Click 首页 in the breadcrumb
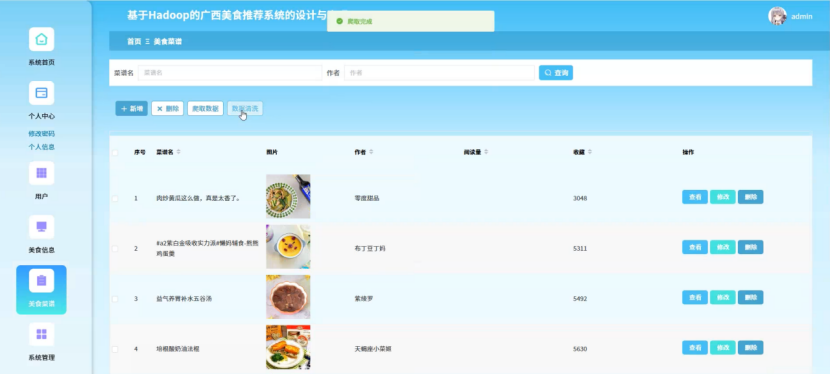Image resolution: width=831 pixels, height=375 pixels. click(x=134, y=41)
